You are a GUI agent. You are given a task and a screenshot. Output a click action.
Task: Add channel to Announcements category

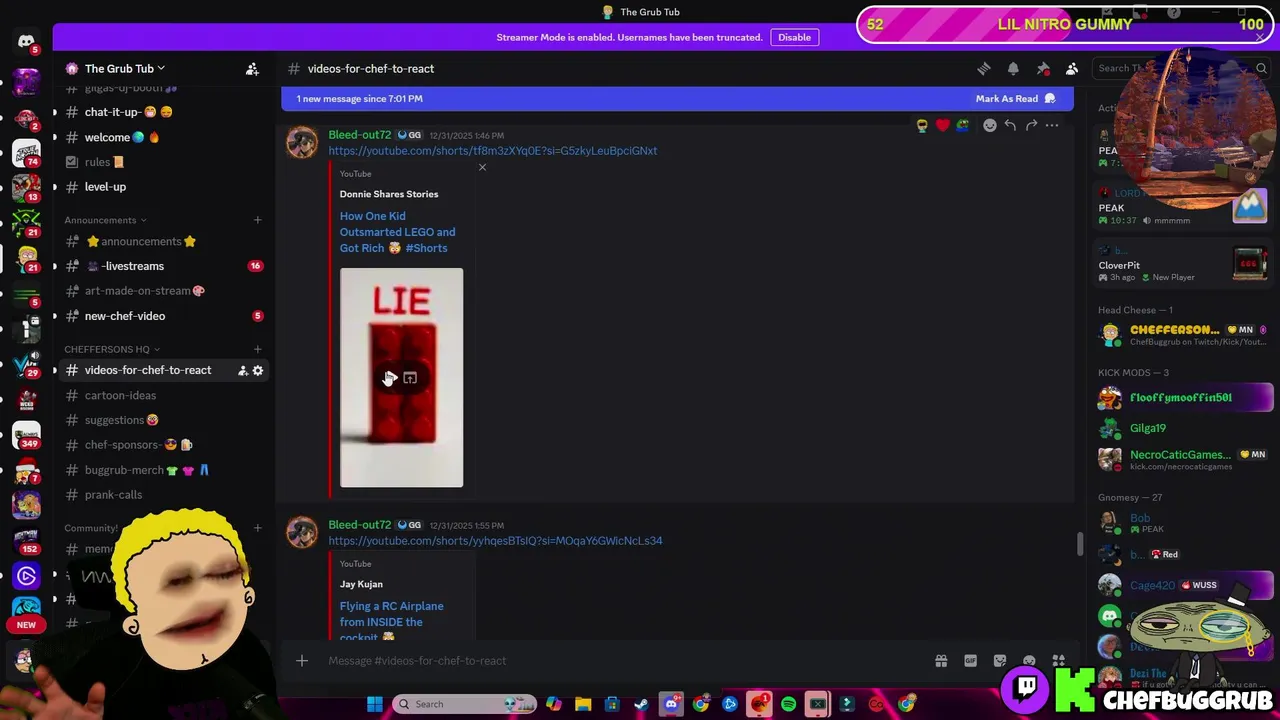257,220
